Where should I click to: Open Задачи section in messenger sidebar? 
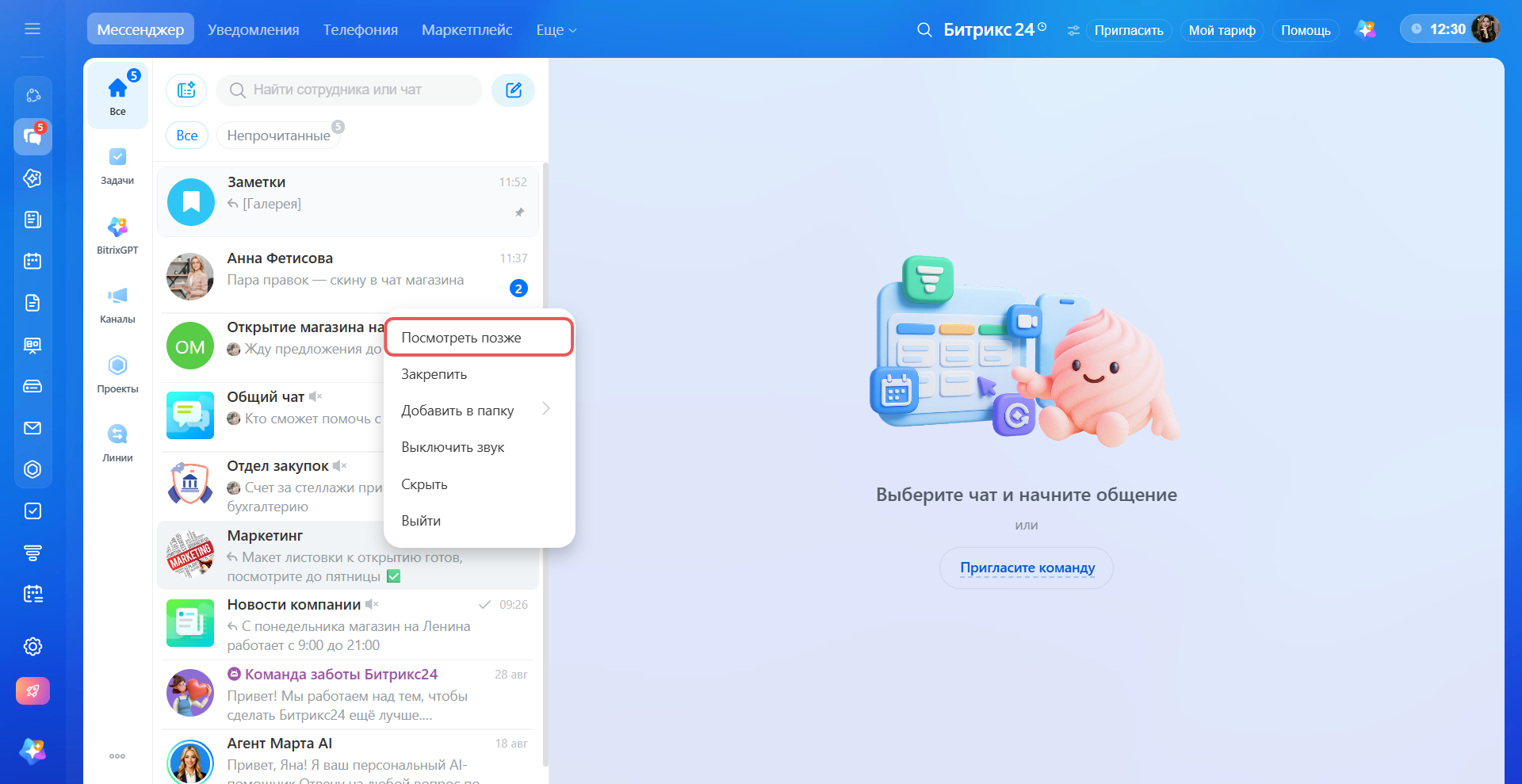coord(117,166)
